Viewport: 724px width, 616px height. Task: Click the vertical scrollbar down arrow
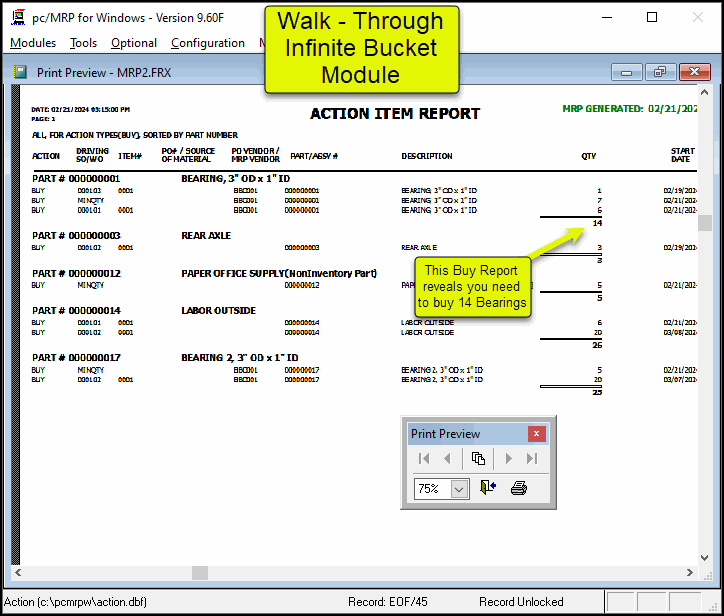tap(705, 557)
